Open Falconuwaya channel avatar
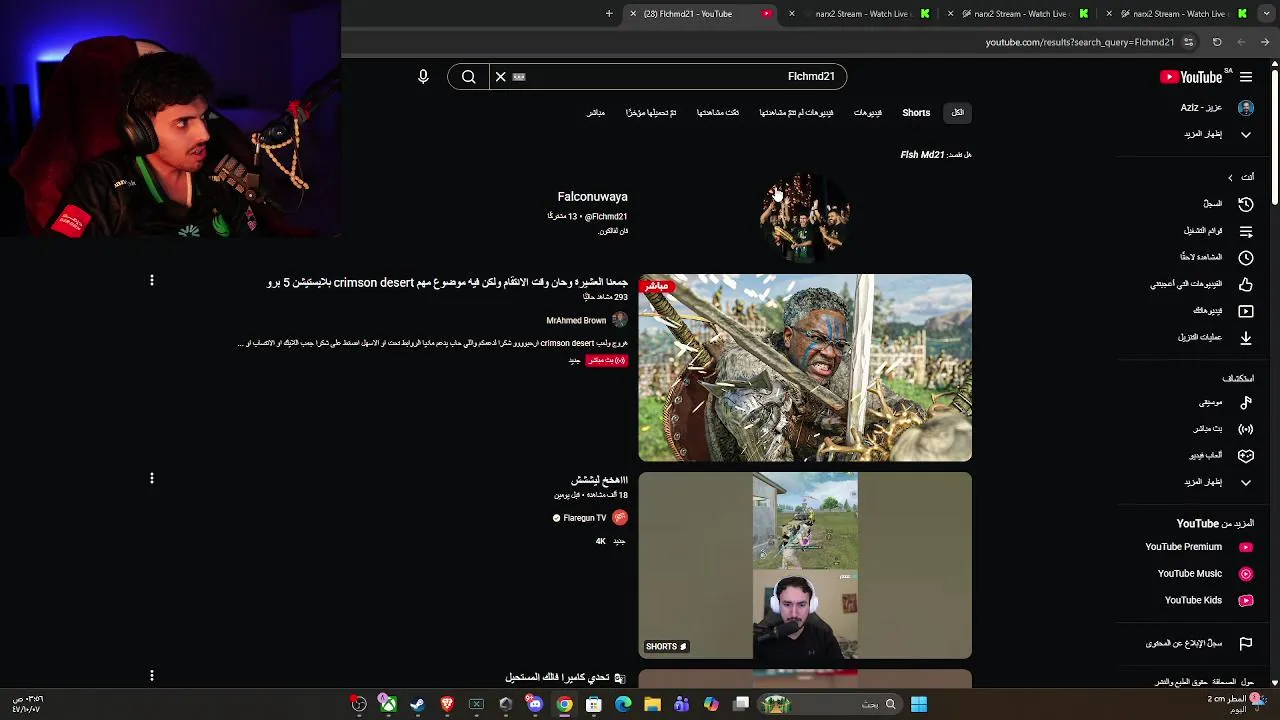 click(805, 217)
